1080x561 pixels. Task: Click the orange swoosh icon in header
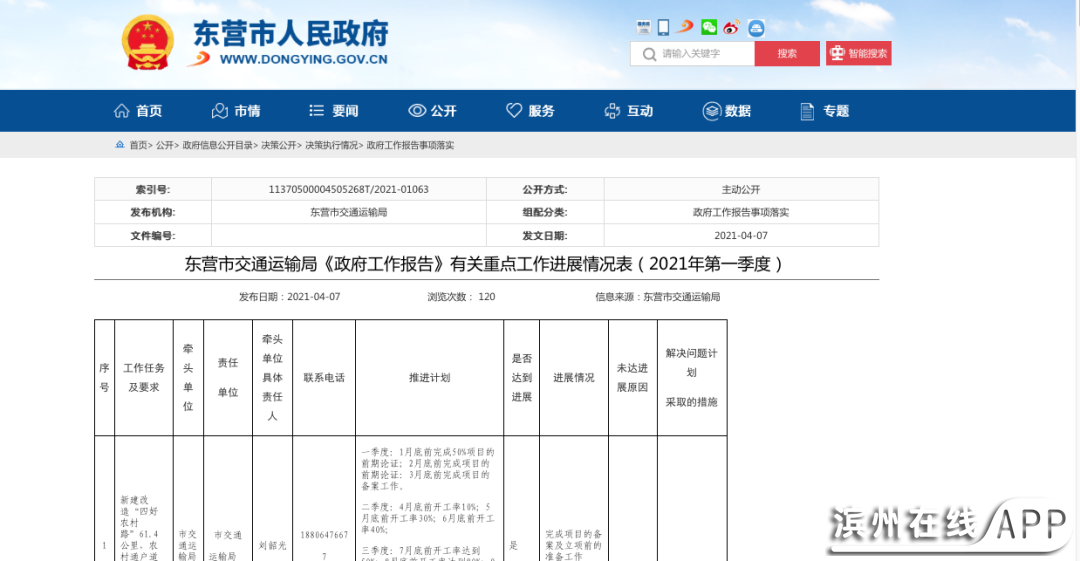point(686,27)
